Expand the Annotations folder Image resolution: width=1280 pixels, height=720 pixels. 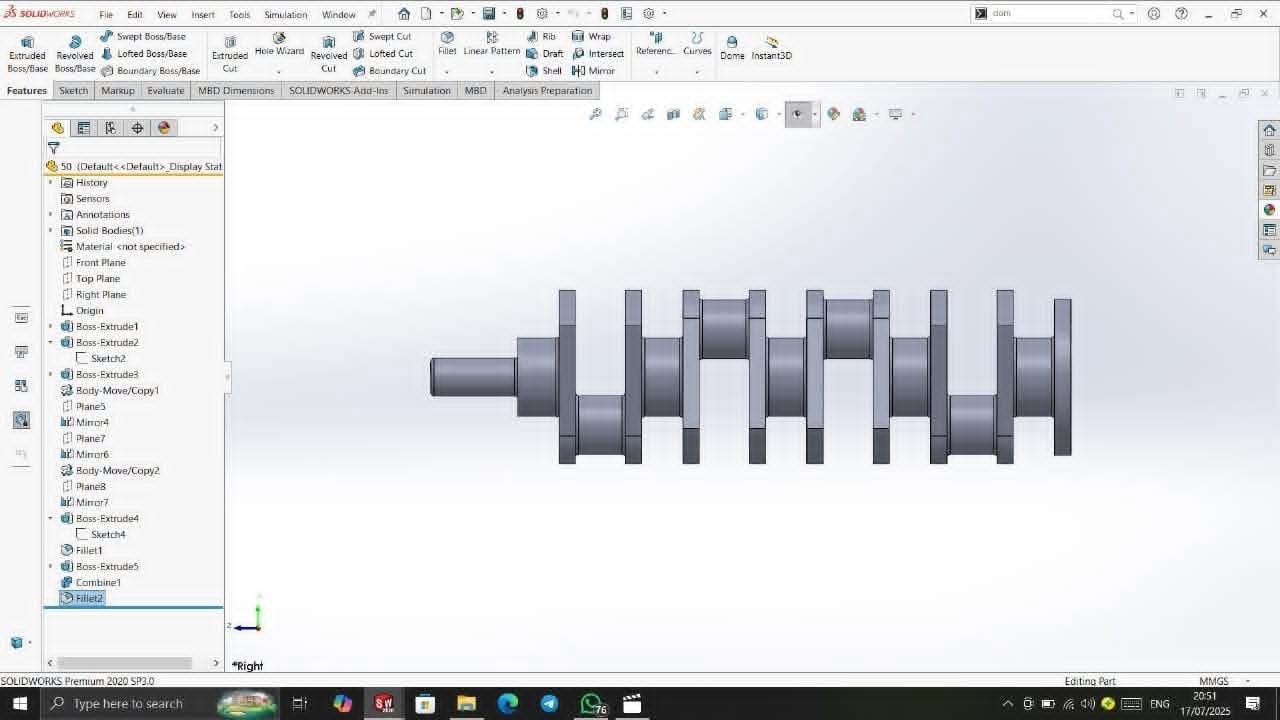(x=51, y=214)
